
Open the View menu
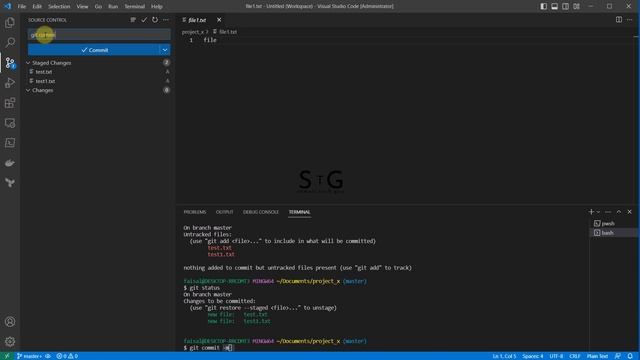coord(82,6)
